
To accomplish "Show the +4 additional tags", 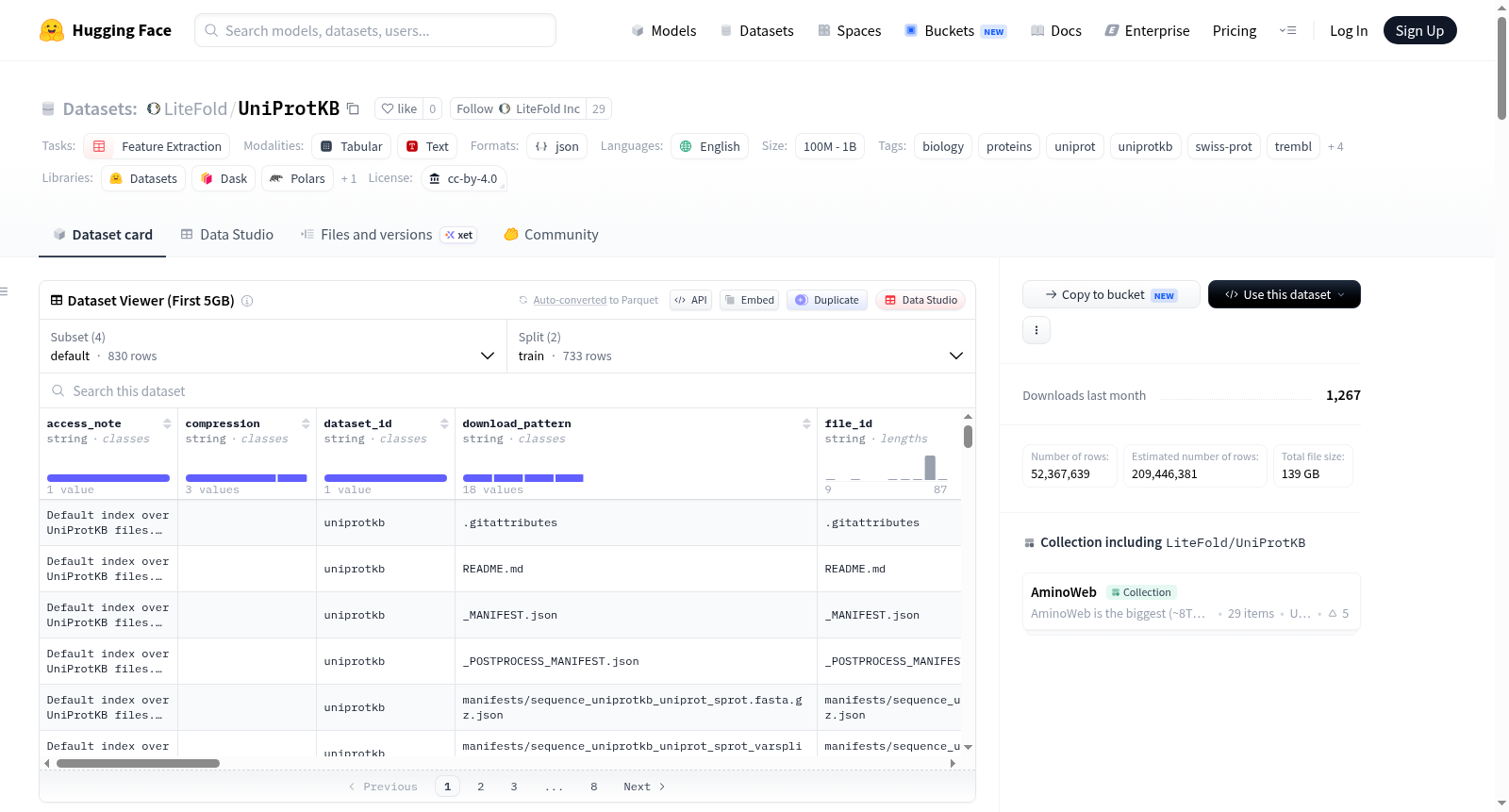I will click(x=1335, y=146).
